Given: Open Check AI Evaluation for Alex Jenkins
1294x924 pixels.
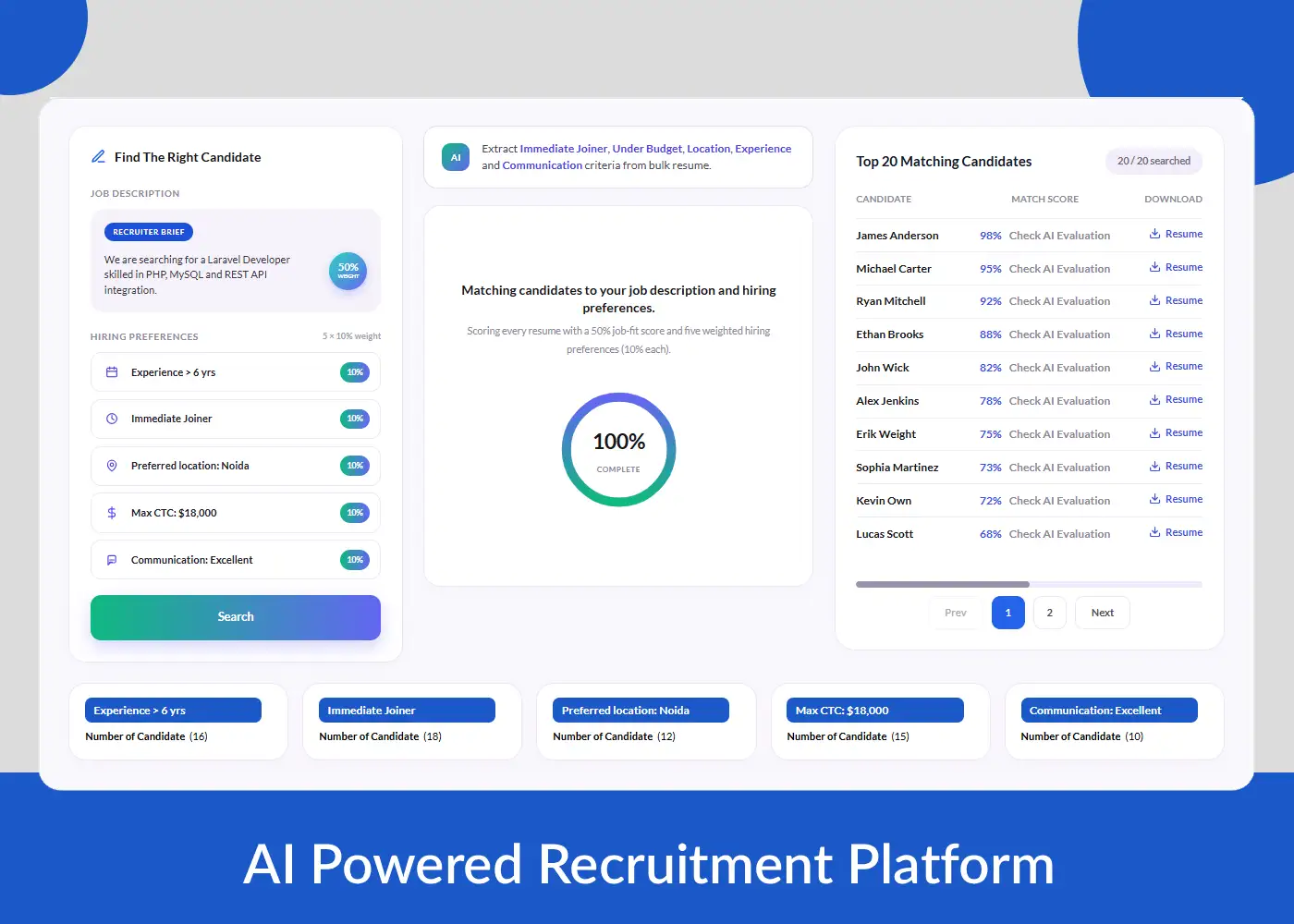Looking at the screenshot, I should pos(1059,401).
